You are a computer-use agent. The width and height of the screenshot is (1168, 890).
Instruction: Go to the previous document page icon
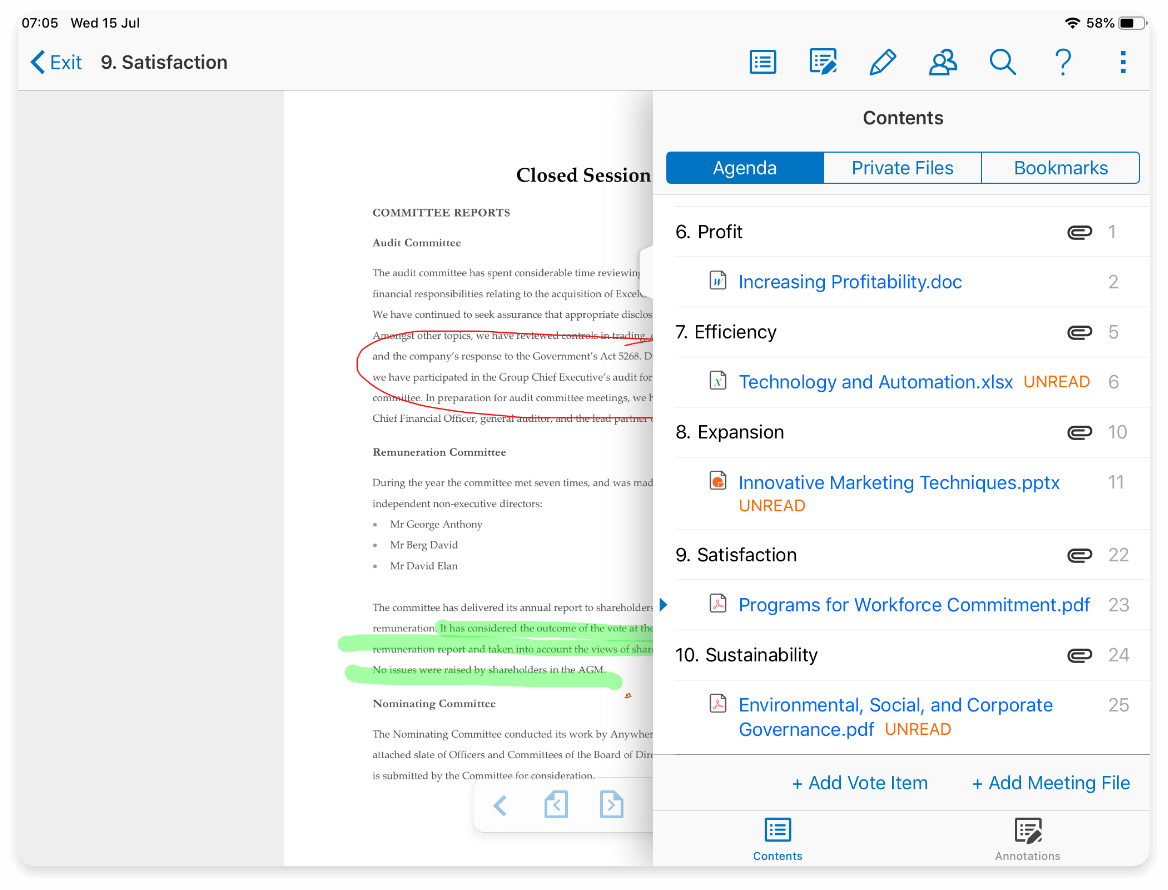click(x=556, y=805)
